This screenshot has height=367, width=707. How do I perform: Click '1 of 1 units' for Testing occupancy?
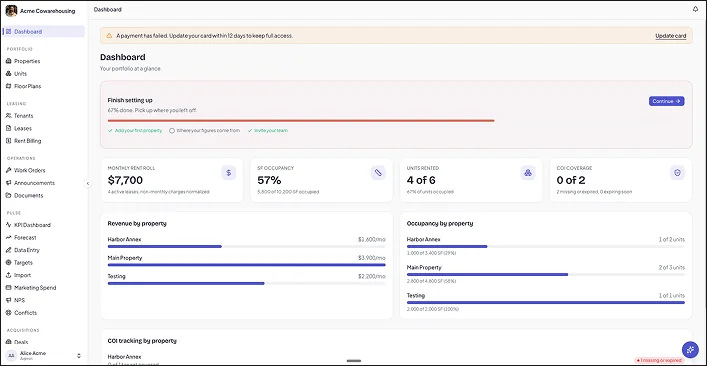point(671,295)
